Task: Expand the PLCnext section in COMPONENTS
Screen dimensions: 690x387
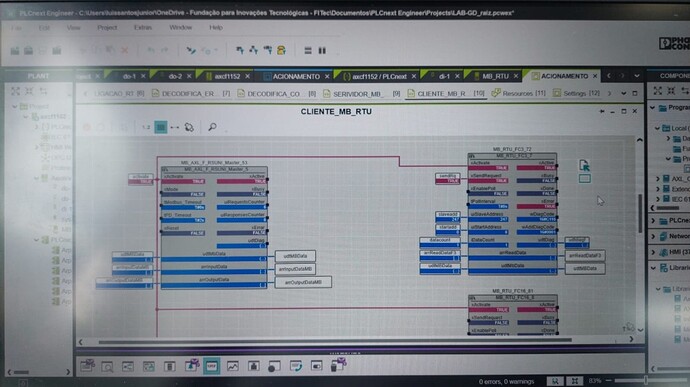Action: pos(653,221)
